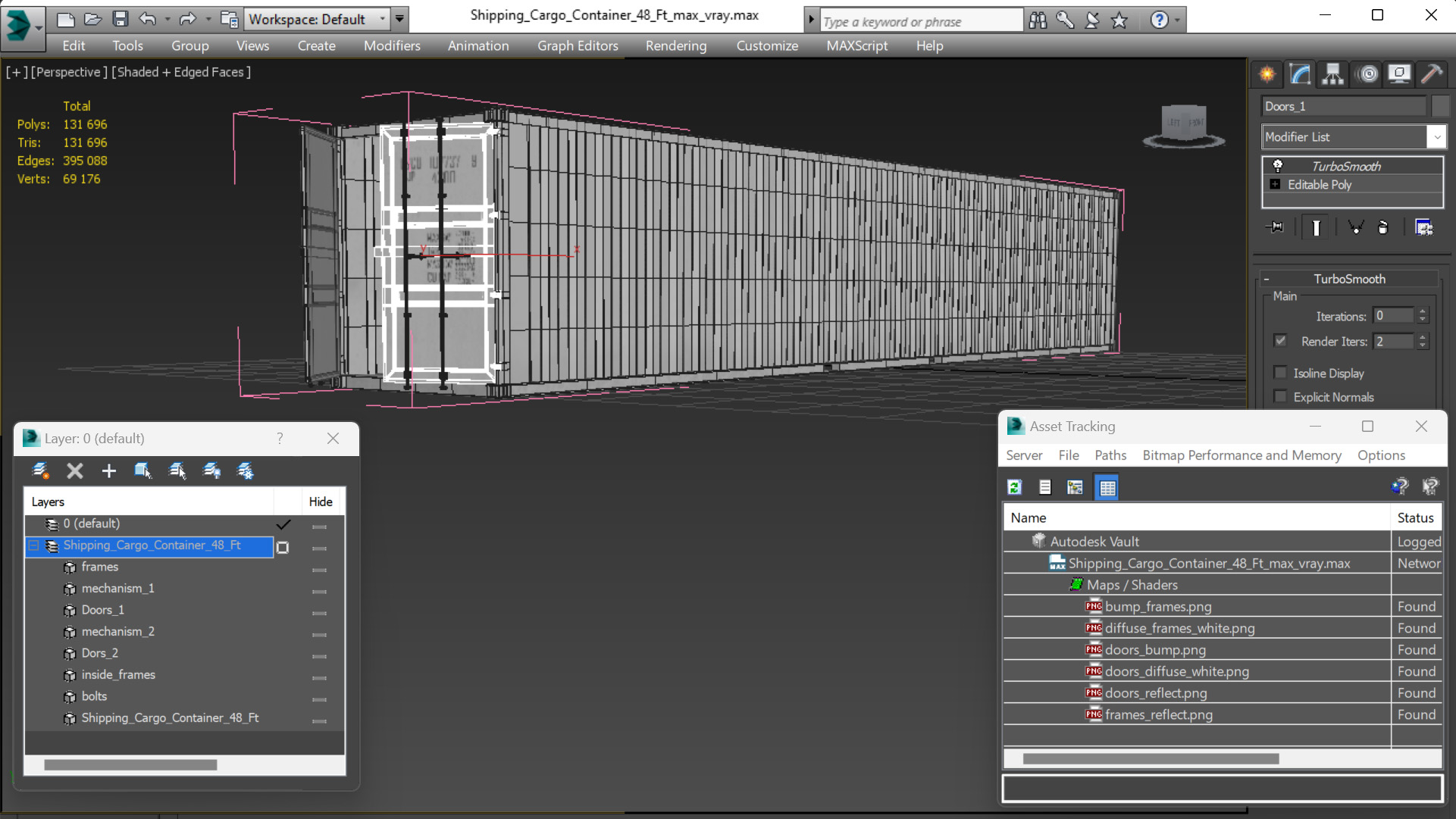Click the TurboSmooth modifier icon
The image size is (1456, 819).
pos(1277,165)
